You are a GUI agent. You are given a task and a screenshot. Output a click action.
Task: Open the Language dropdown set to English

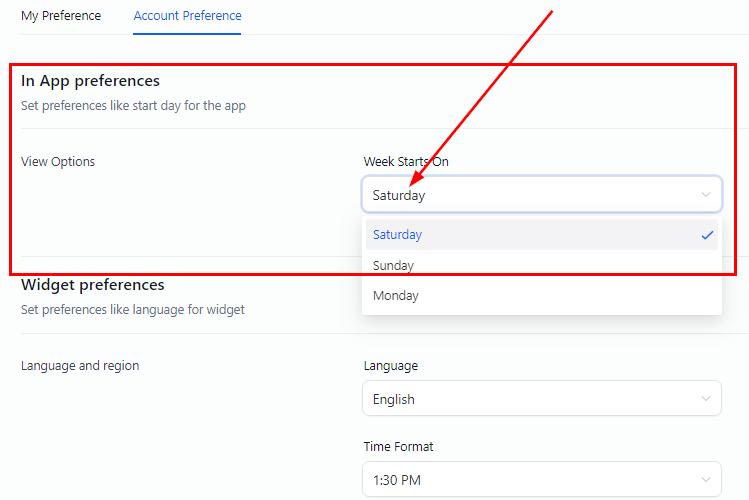530,399
